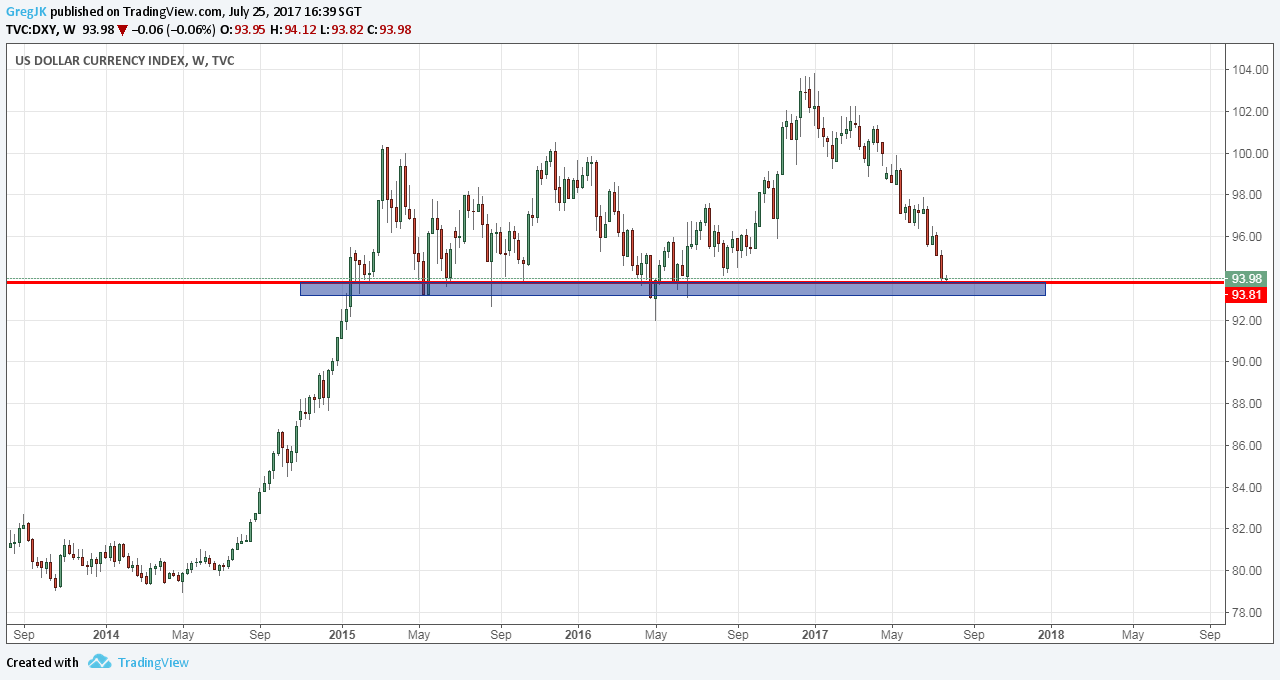Click the 100.00 price axis label

(x=1249, y=154)
